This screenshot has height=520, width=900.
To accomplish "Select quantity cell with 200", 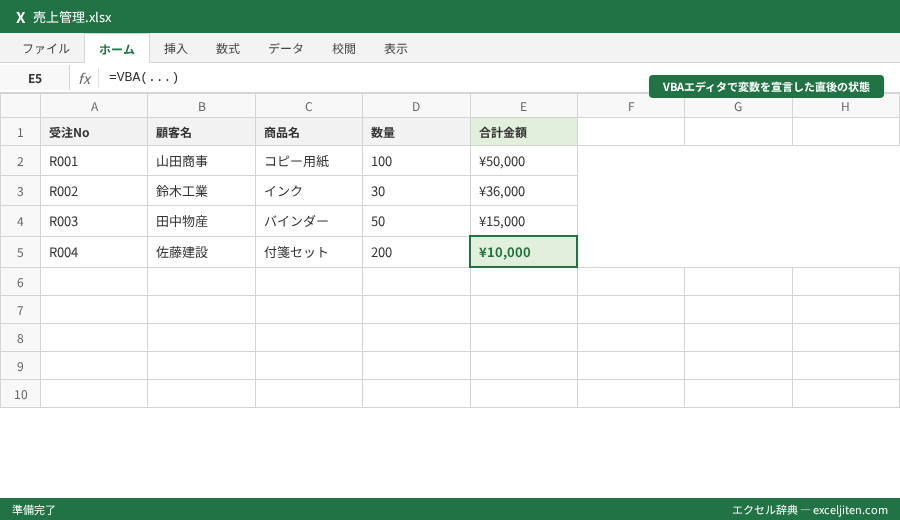I will 416,252.
